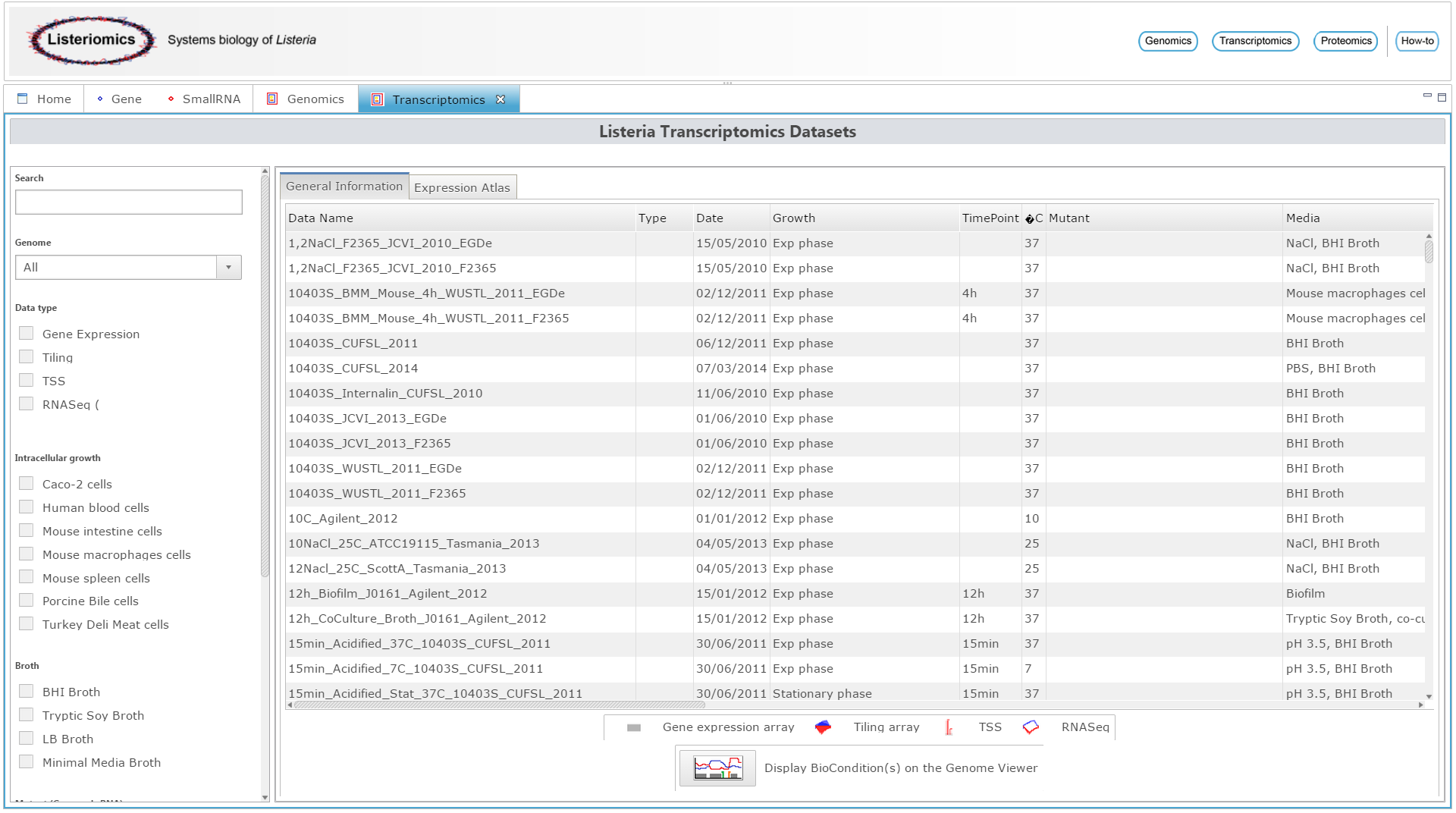The height and width of the screenshot is (813, 1456).
Task: Click the Listeriomics logo
Action: tap(91, 40)
